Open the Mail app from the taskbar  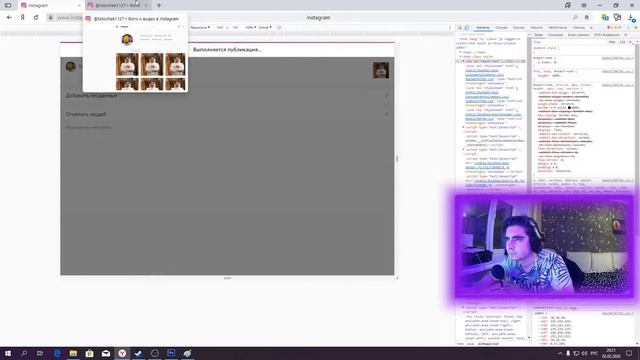(106, 353)
